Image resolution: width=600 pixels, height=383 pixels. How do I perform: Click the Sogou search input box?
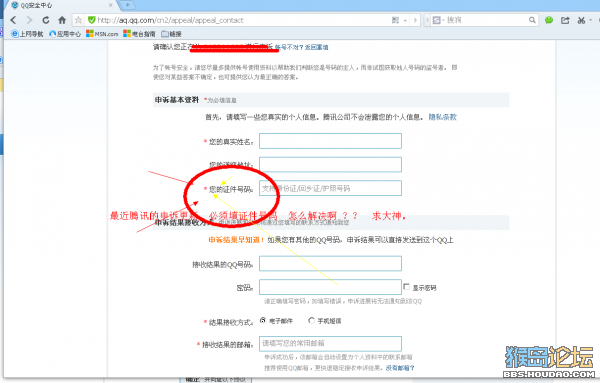[x=487, y=20]
